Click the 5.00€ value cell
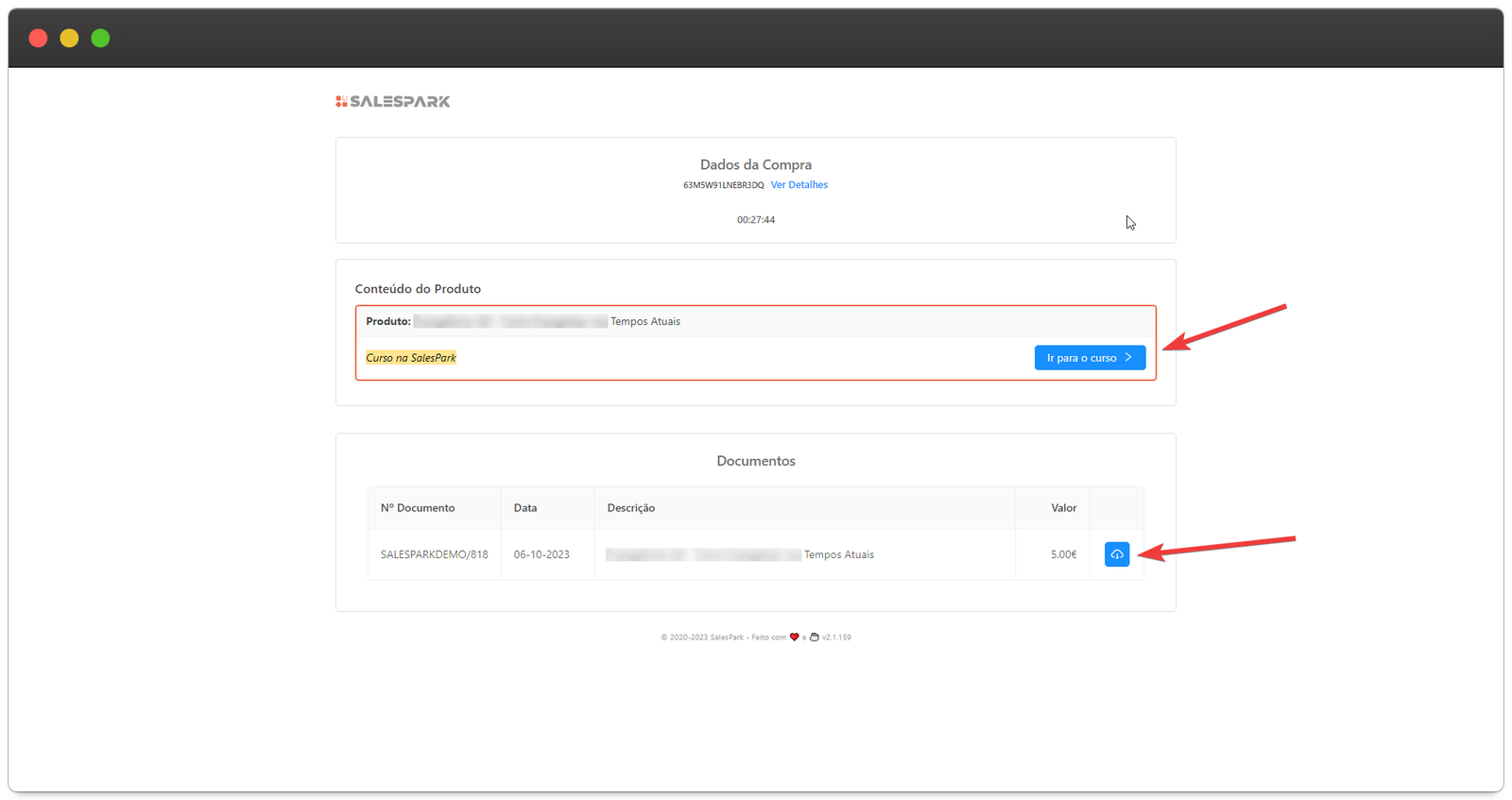1512x800 pixels. tap(1063, 554)
